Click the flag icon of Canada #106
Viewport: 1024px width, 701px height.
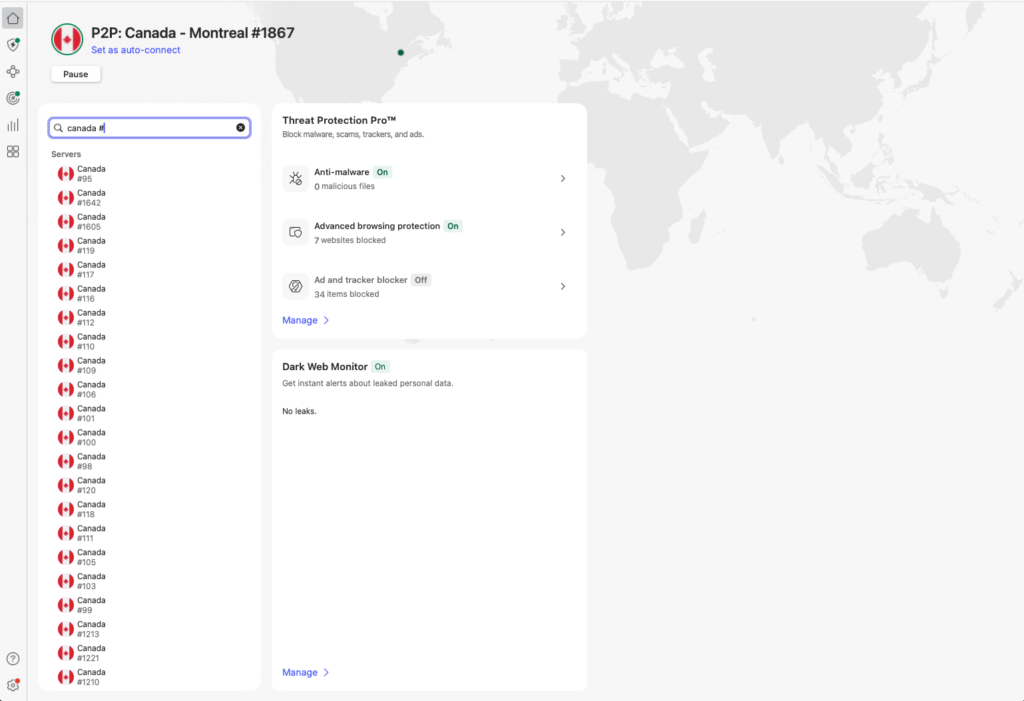coord(65,389)
